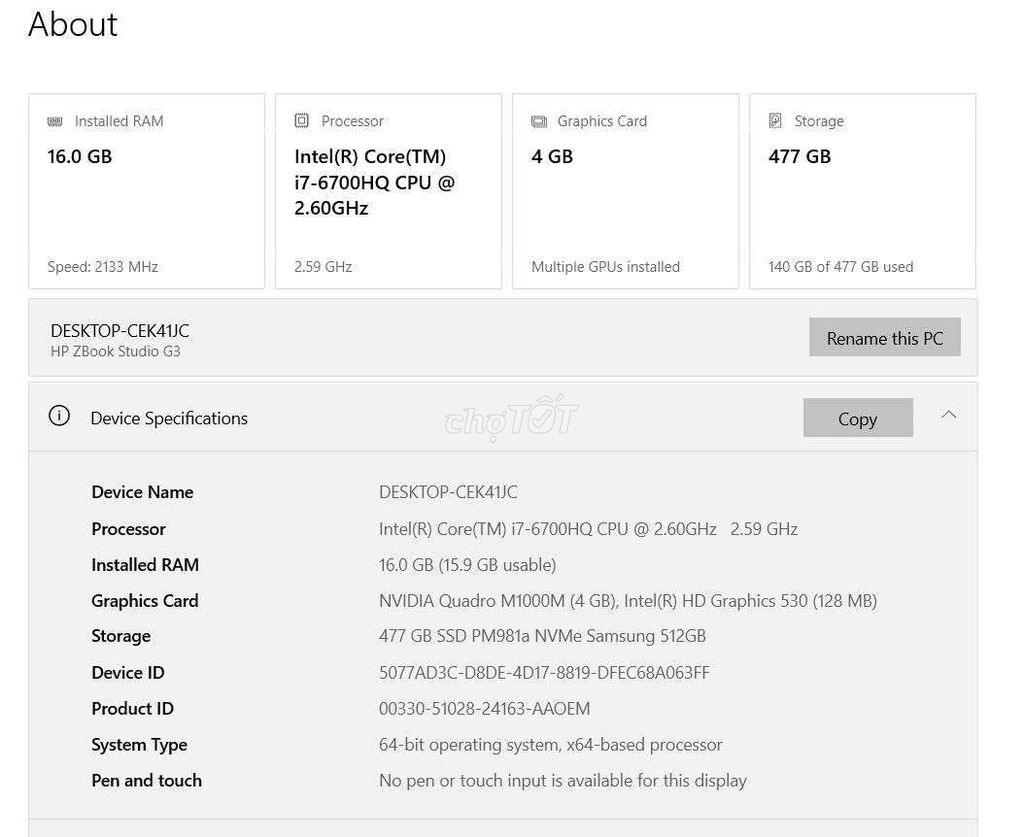Select the Product ID value
Viewport: 1024px width, 837px height.
[x=484, y=708]
